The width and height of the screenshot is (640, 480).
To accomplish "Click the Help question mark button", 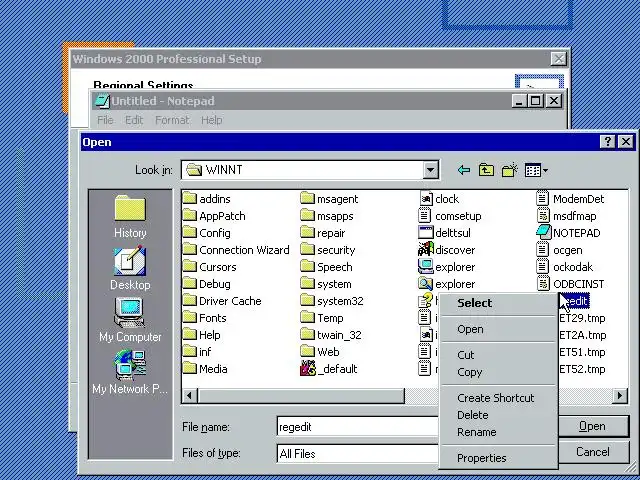I will [x=607, y=142].
